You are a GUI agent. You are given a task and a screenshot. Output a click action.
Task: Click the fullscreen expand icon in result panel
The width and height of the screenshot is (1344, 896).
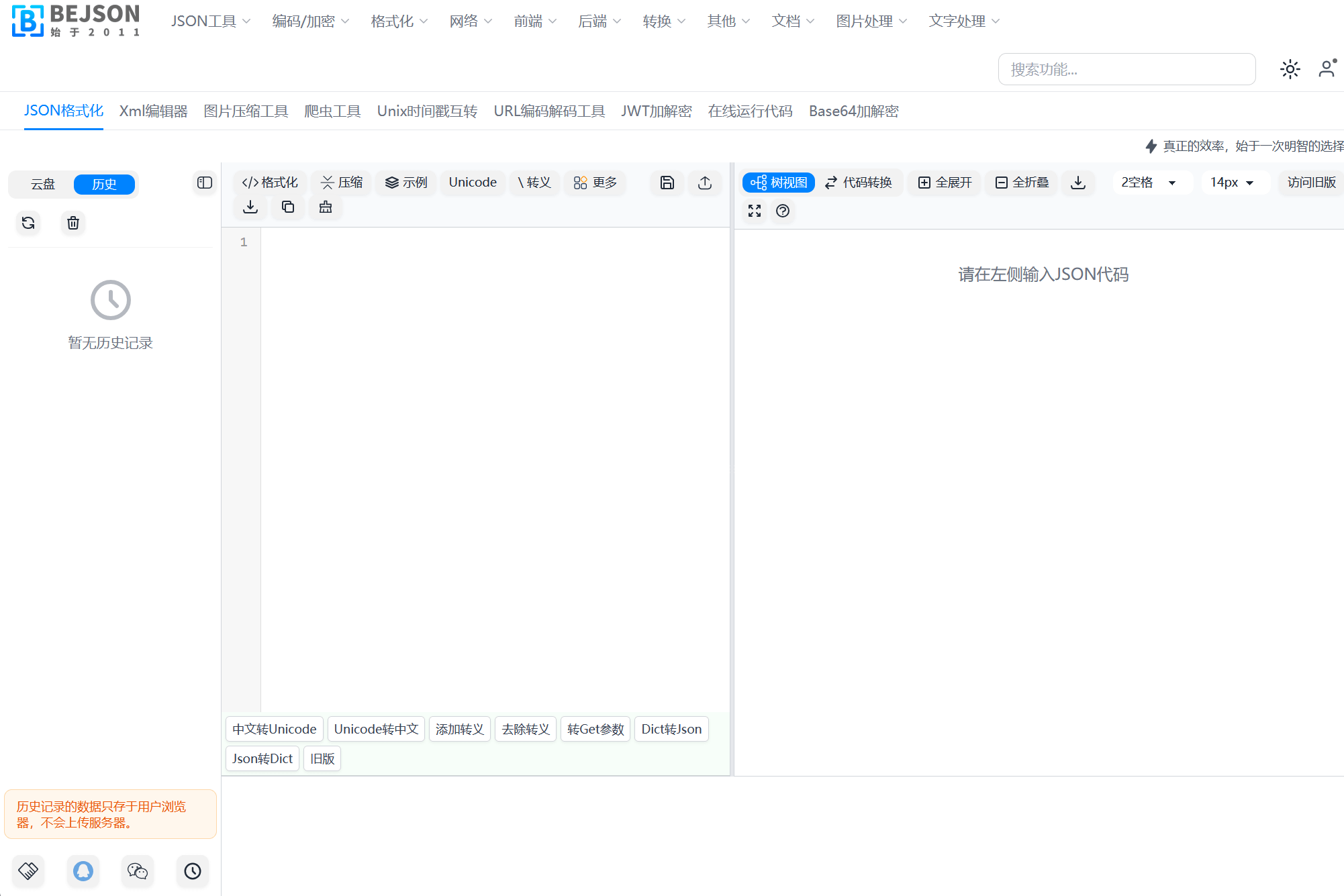tap(754, 211)
